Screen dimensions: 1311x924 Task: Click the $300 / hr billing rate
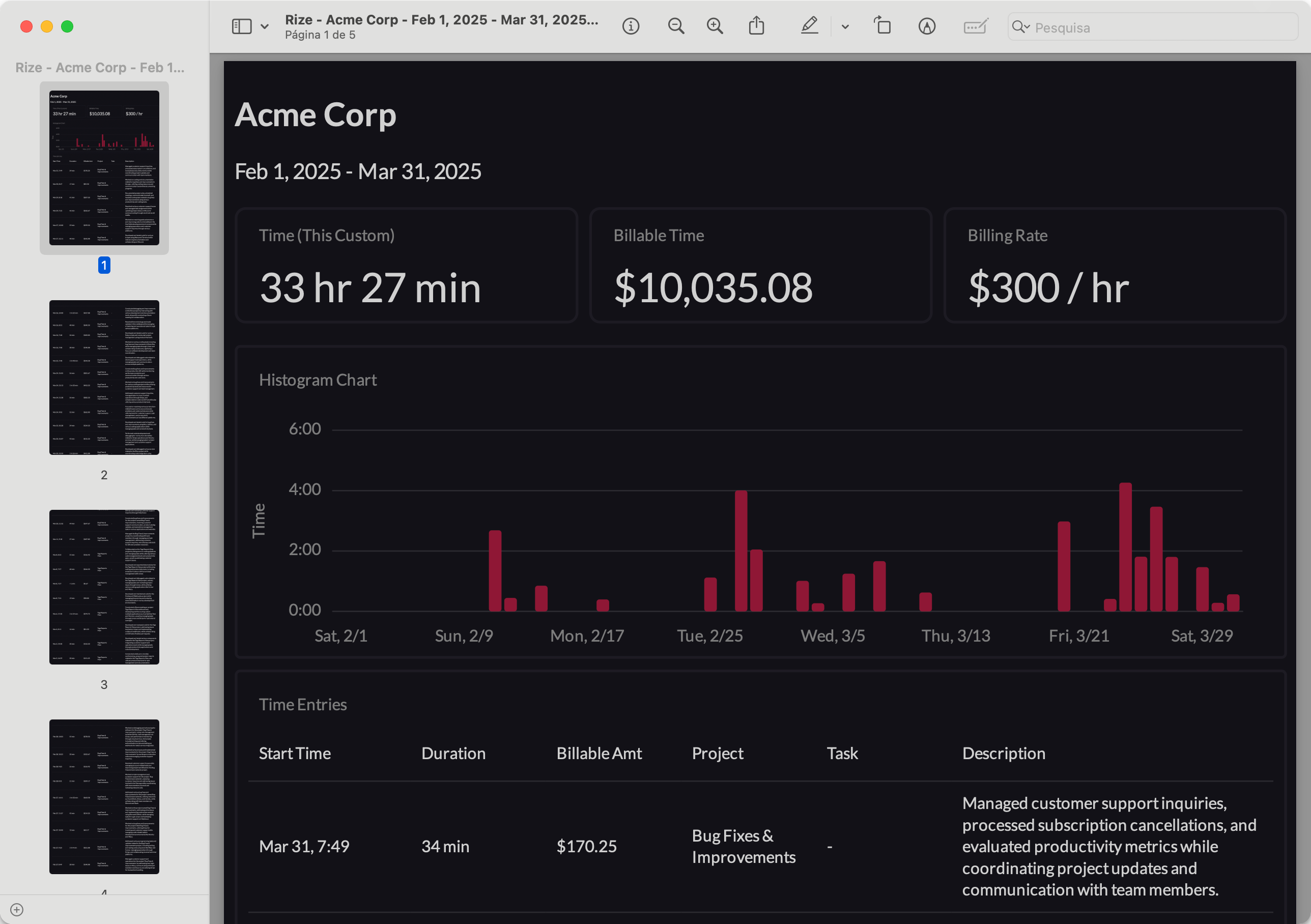[1048, 287]
